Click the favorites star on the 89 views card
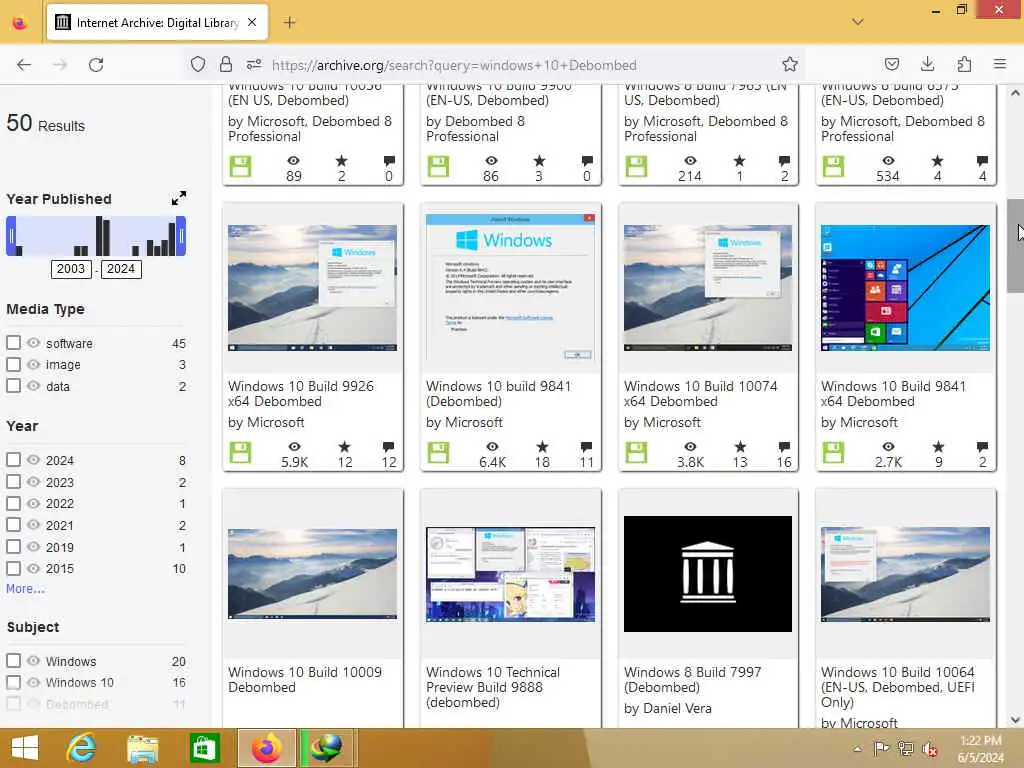Viewport: 1024px width, 768px height. coord(342,161)
